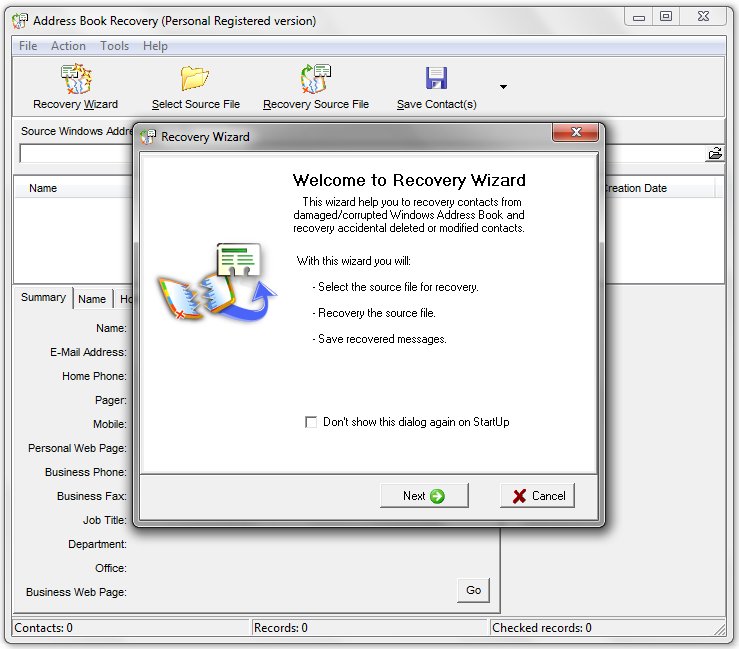Open the Help menu

(x=155, y=46)
